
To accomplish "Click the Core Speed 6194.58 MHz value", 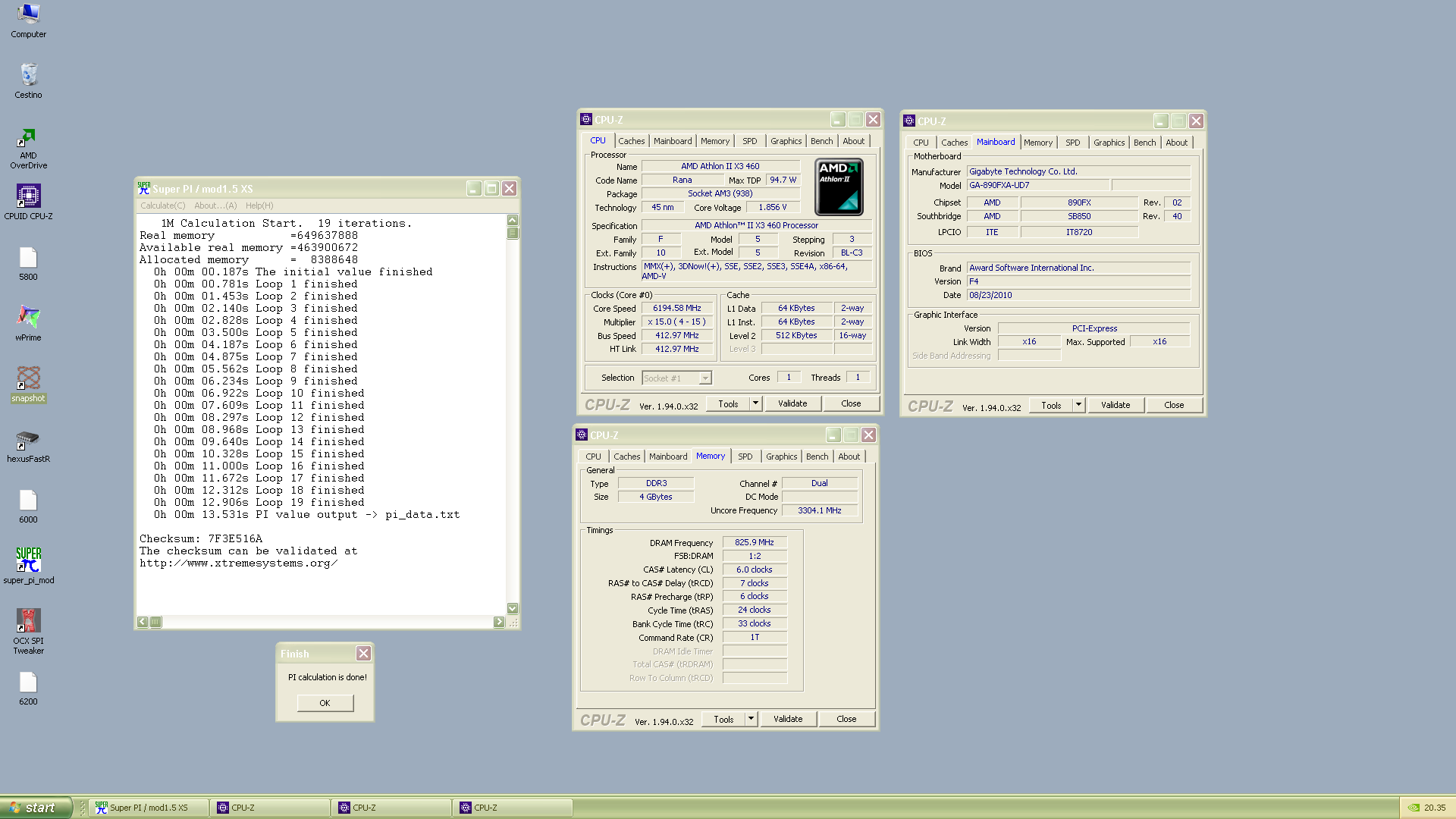I will click(677, 308).
